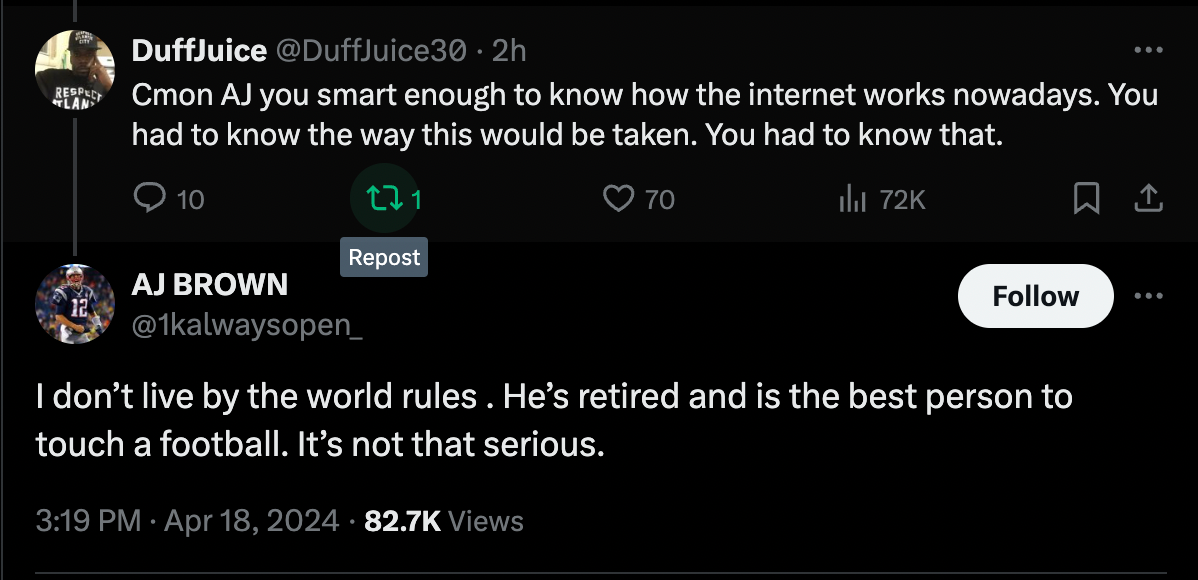The height and width of the screenshot is (580, 1198).
Task: Click the AJ BROWN display name
Action: (210, 284)
